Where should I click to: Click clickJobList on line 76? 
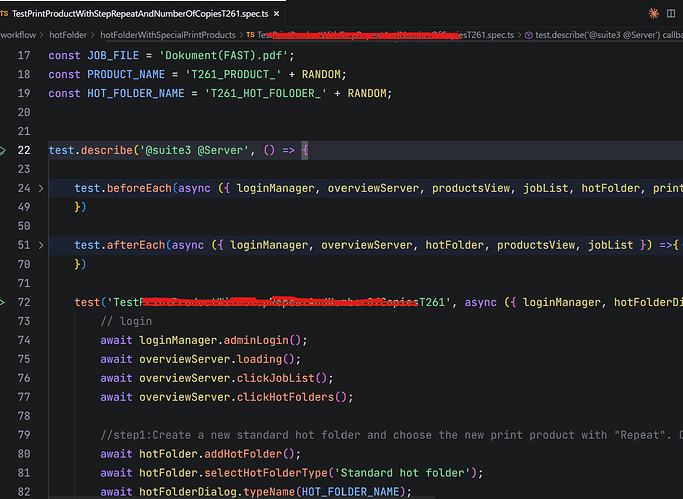tap(275, 378)
